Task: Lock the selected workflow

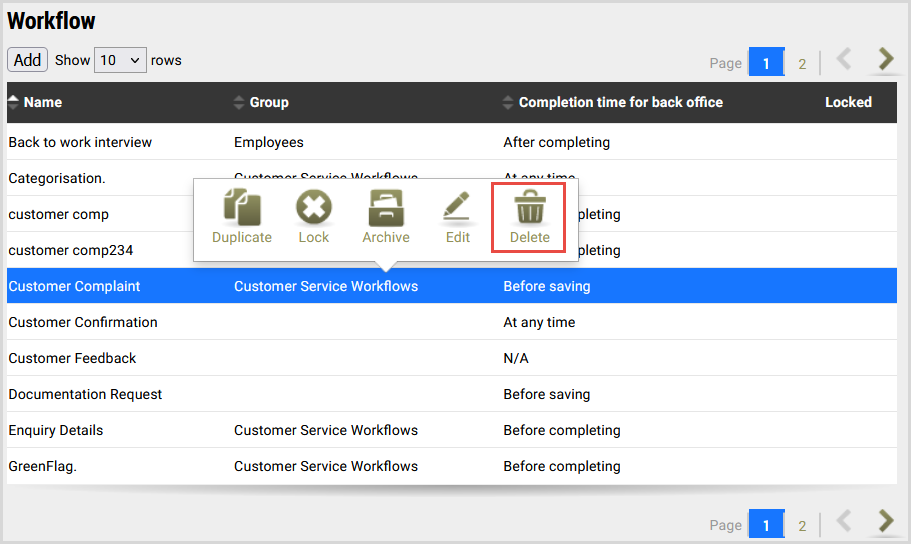Action: pyautogui.click(x=313, y=217)
